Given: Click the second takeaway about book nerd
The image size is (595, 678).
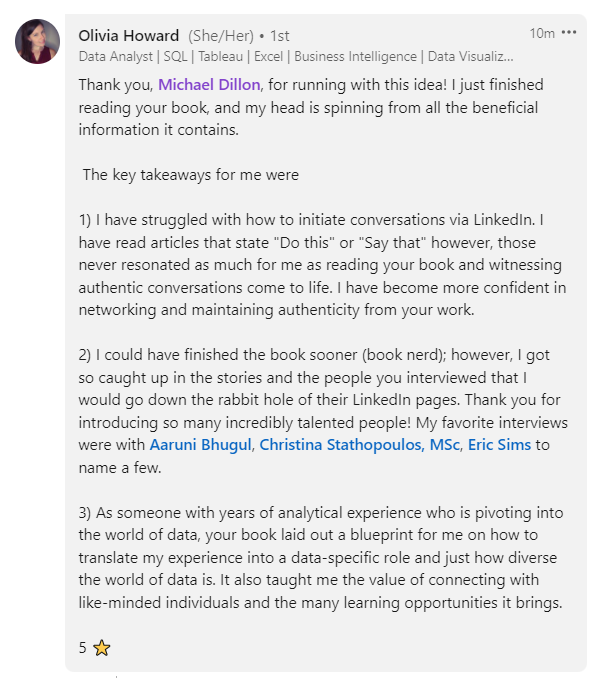Looking at the screenshot, I should pyautogui.click(x=323, y=411).
